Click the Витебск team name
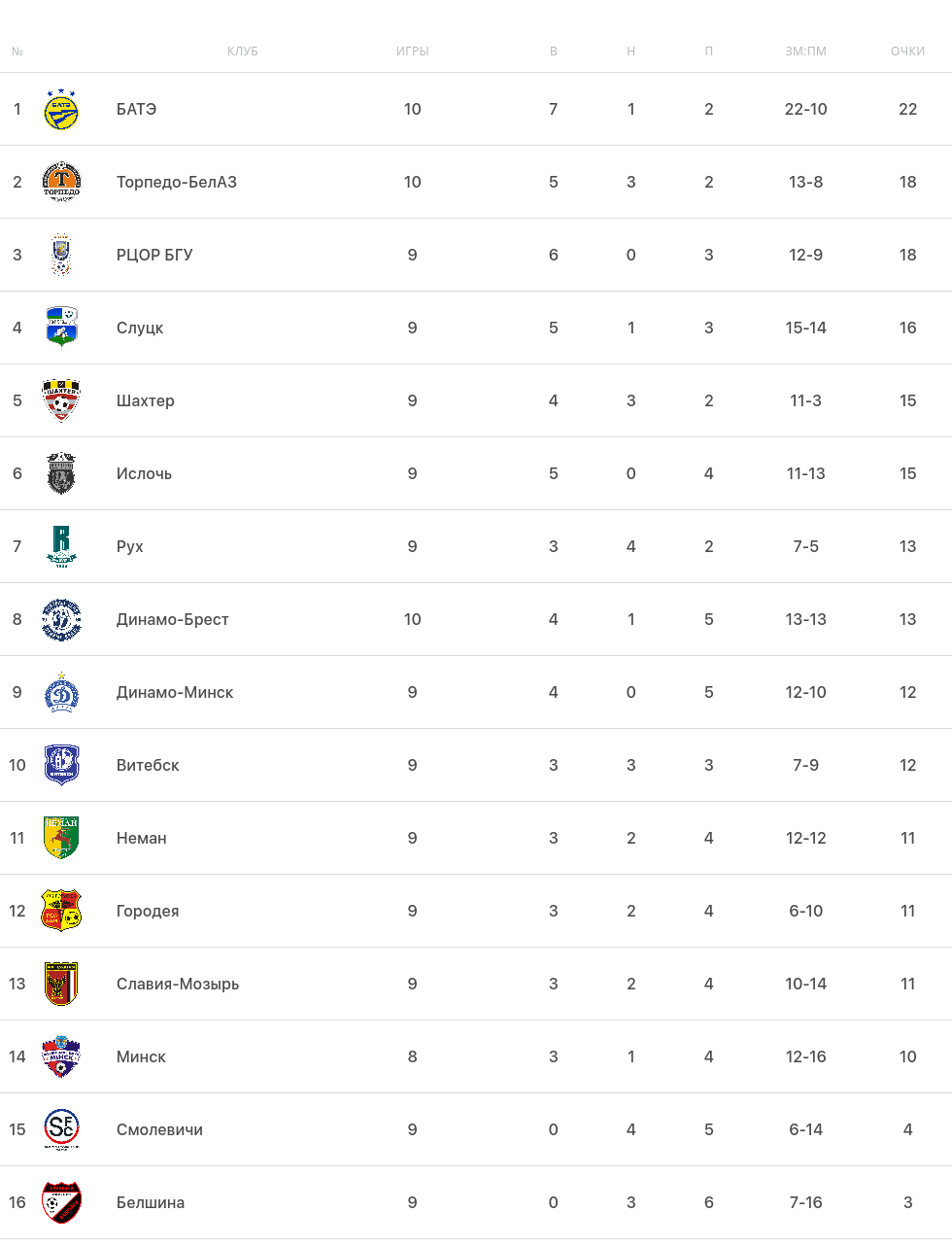The image size is (952, 1246). click(148, 765)
